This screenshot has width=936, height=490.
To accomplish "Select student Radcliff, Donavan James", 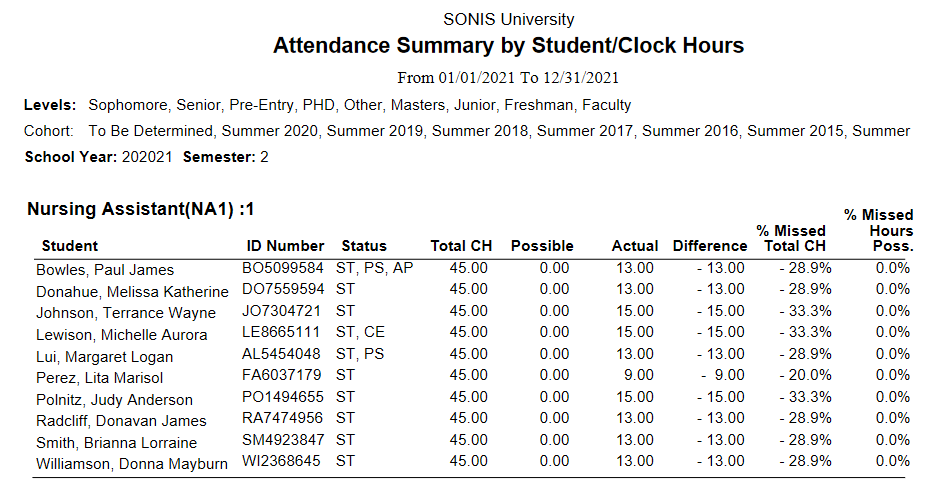I will tap(121, 421).
